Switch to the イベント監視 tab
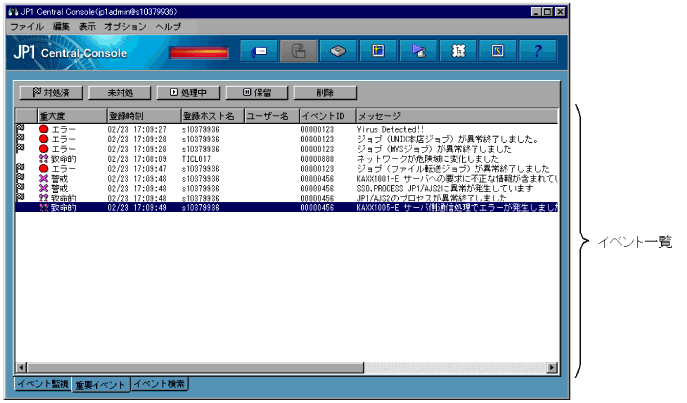This screenshot has height=403, width=687. click(x=42, y=384)
